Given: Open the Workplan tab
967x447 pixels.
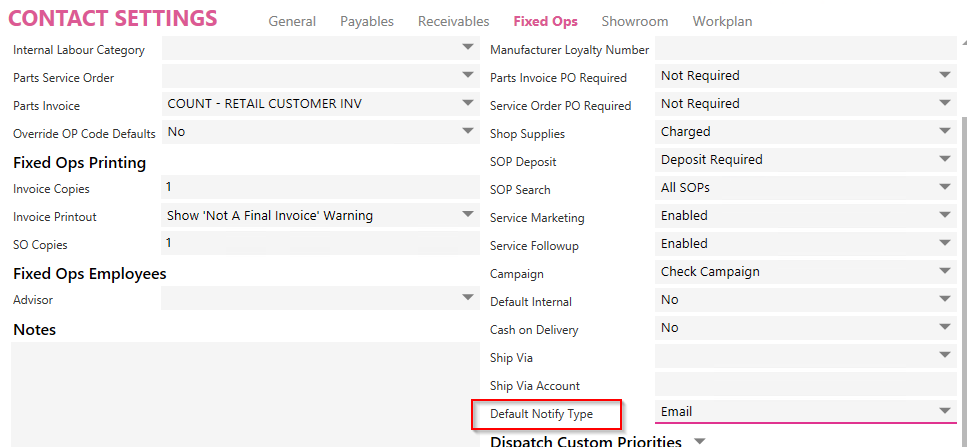Looking at the screenshot, I should coord(722,21).
